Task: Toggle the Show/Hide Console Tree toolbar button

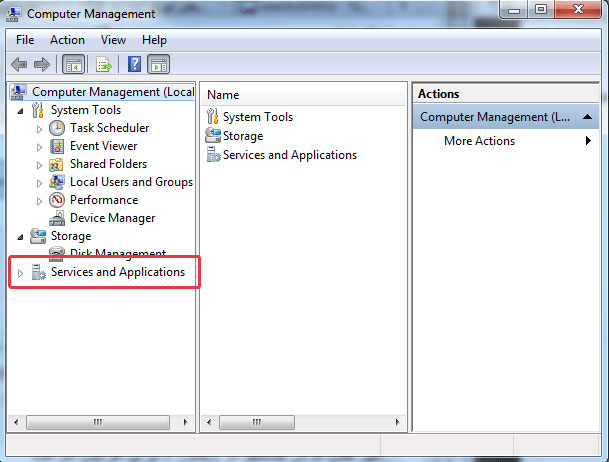Action: click(x=73, y=65)
